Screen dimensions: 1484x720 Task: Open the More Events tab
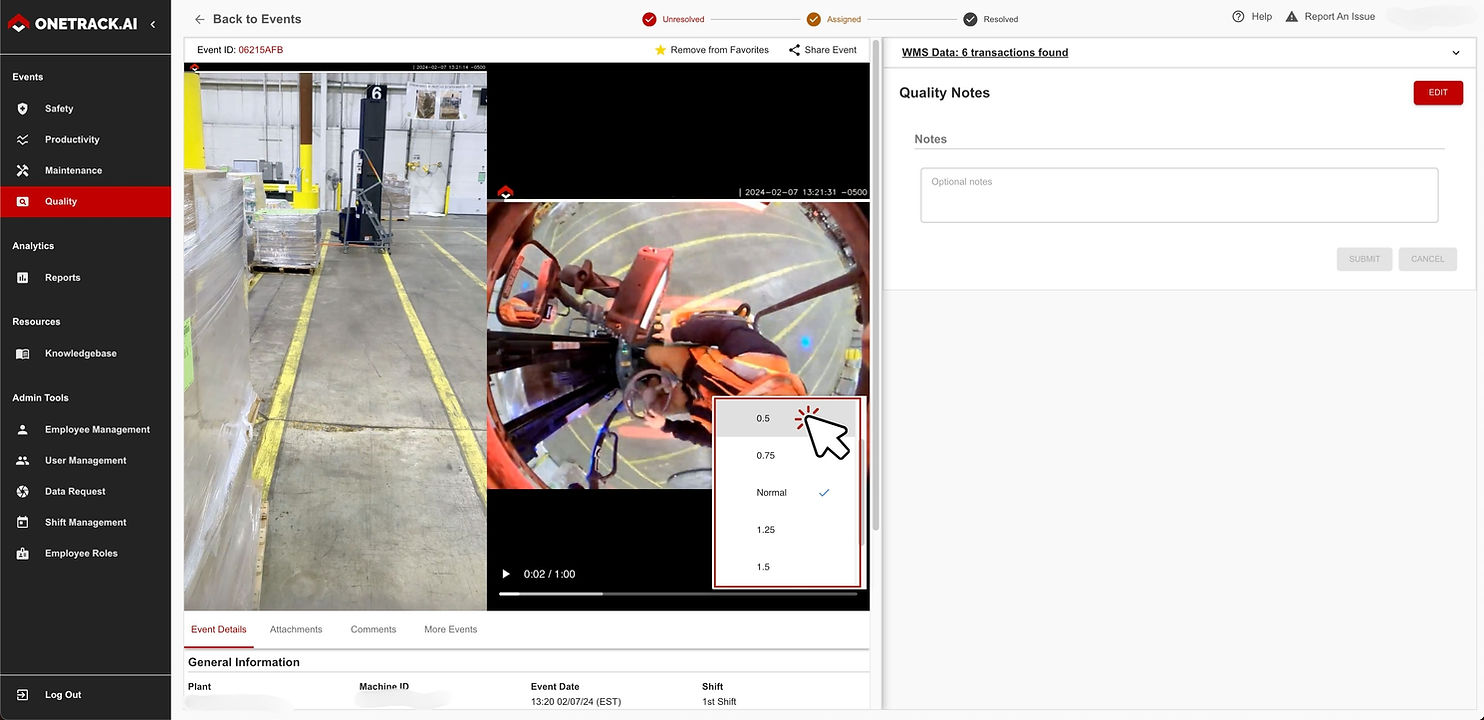coord(450,630)
